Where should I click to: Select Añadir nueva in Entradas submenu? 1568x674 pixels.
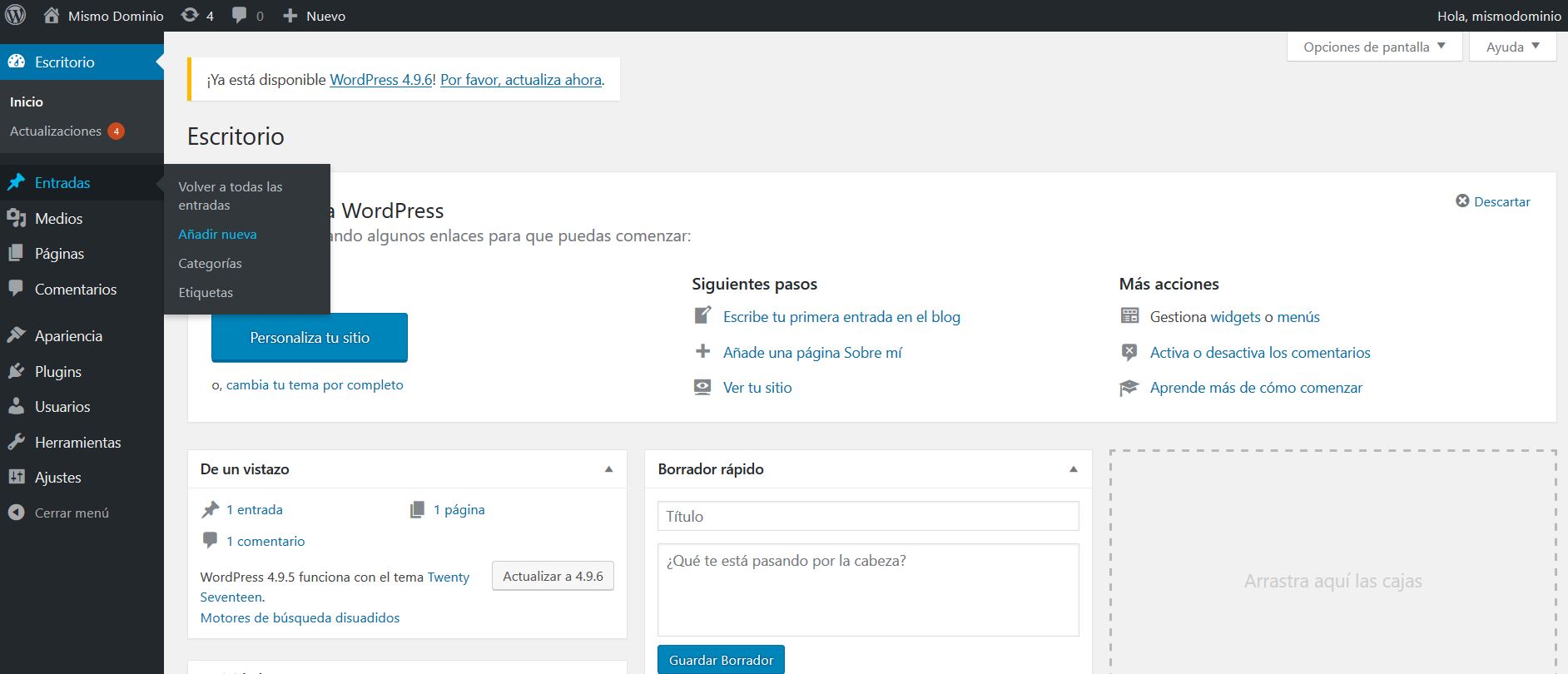click(217, 234)
